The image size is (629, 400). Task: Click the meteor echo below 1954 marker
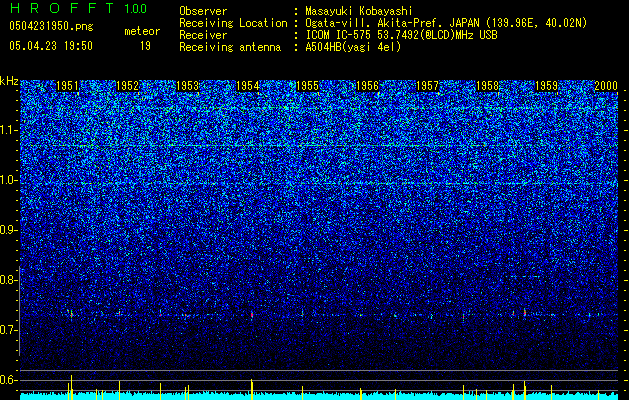252,315
